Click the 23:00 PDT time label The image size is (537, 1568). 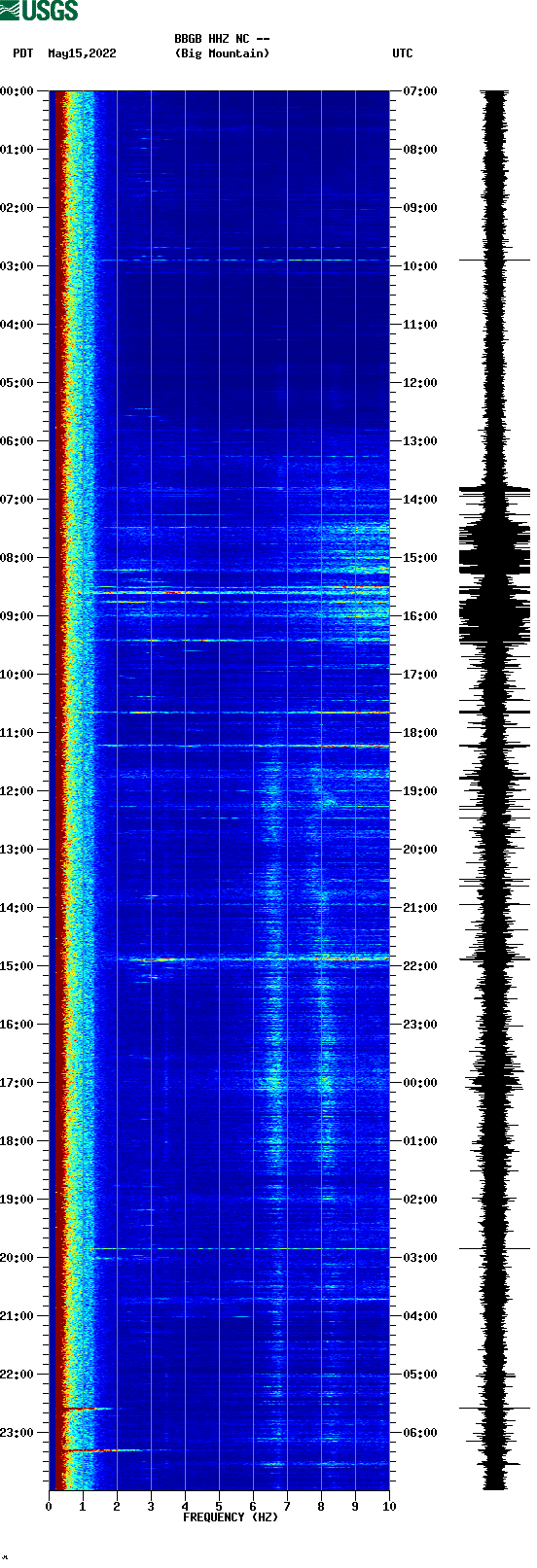click(x=18, y=1433)
